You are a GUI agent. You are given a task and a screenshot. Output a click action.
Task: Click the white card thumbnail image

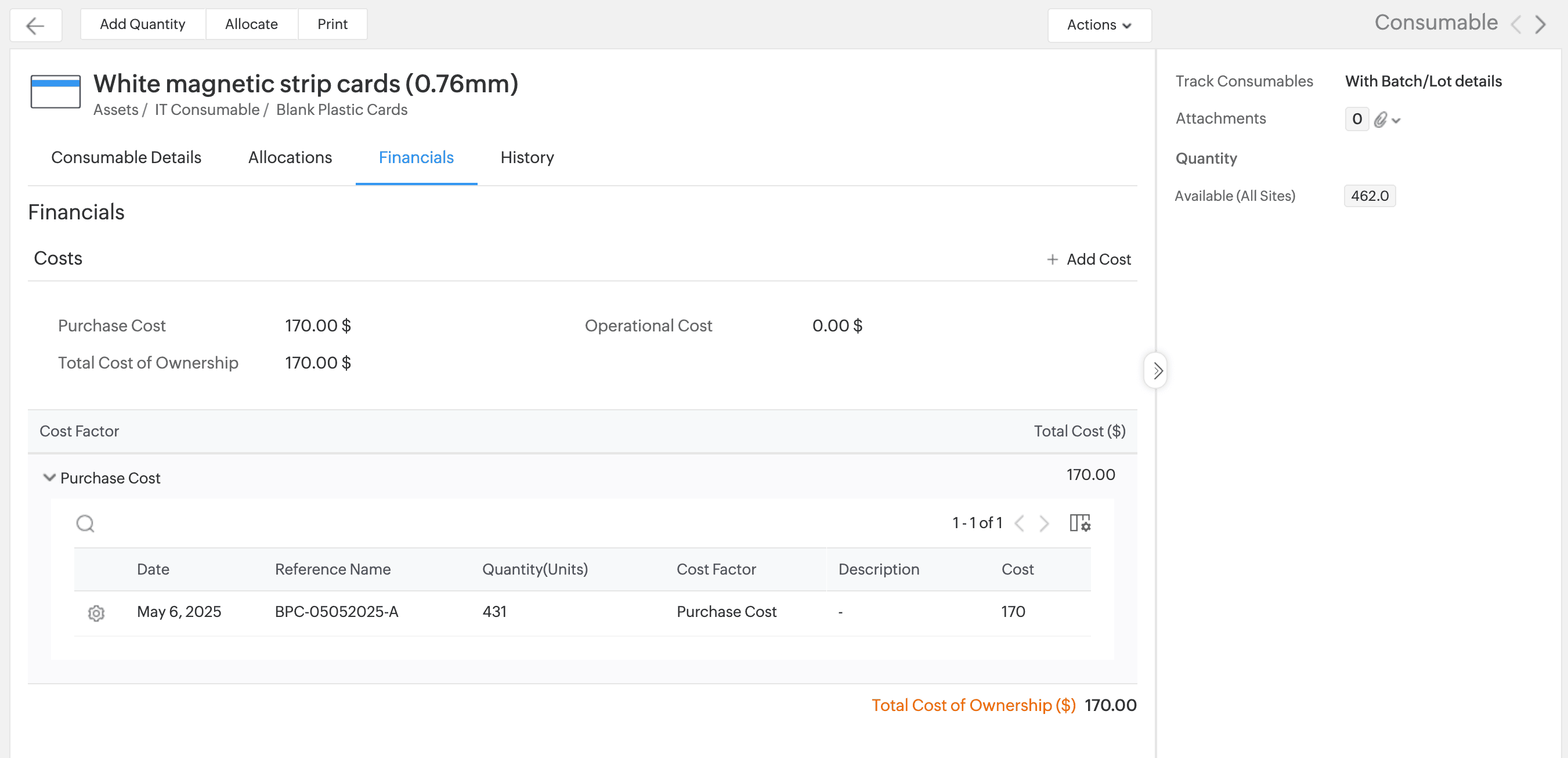(x=55, y=91)
